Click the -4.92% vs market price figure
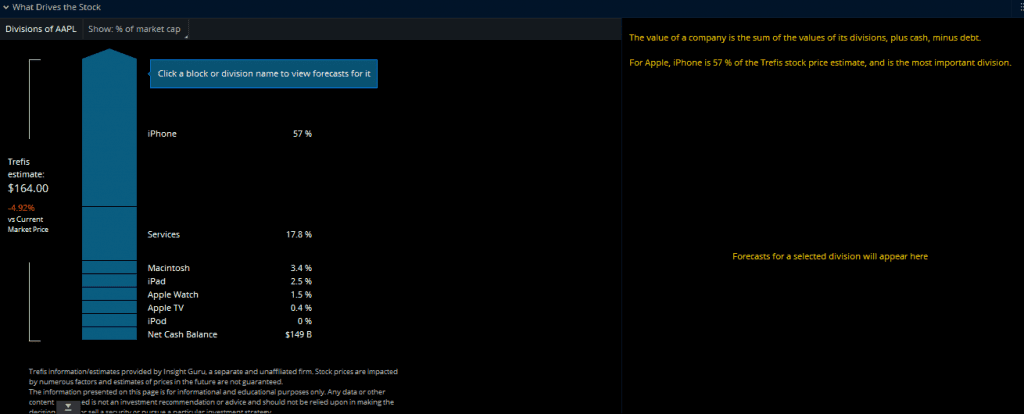Screen dimensions: 1024x414 21,208
